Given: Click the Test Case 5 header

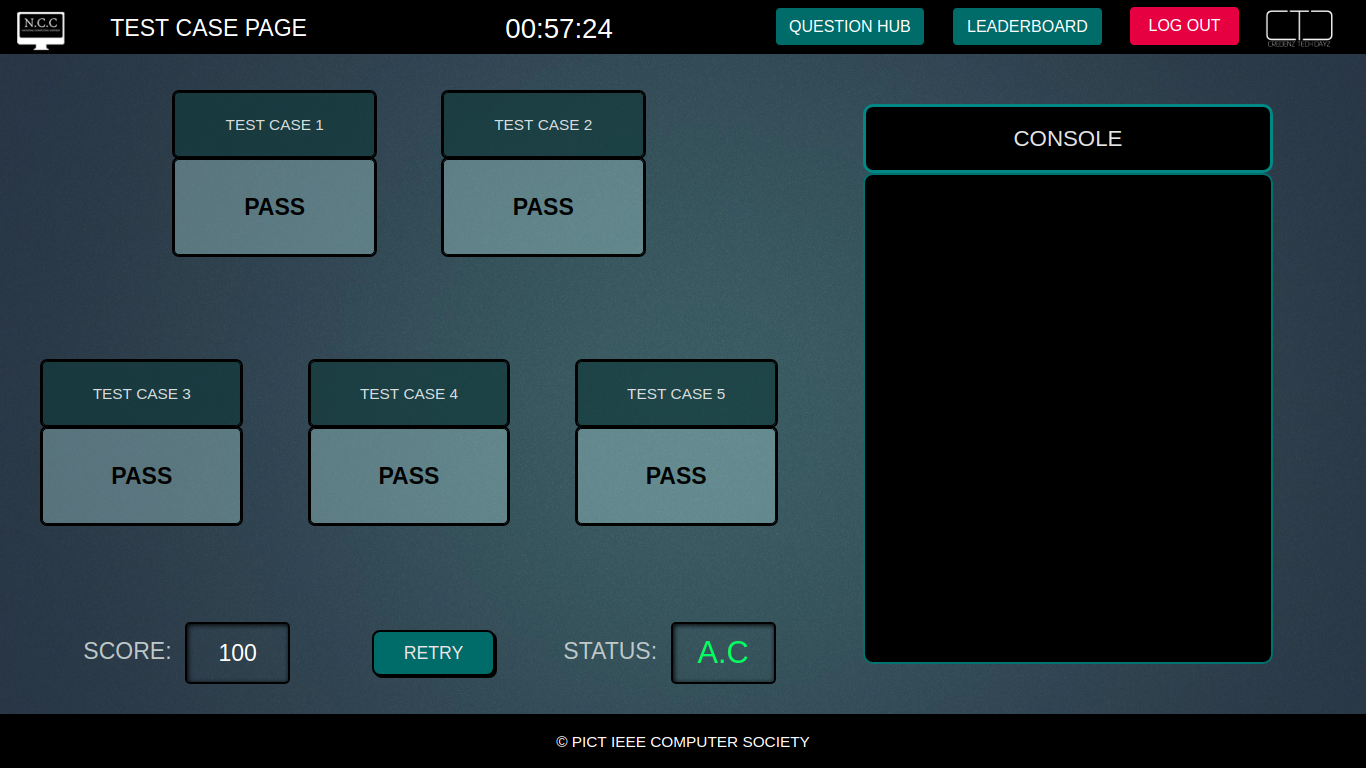Looking at the screenshot, I should coord(676,394).
